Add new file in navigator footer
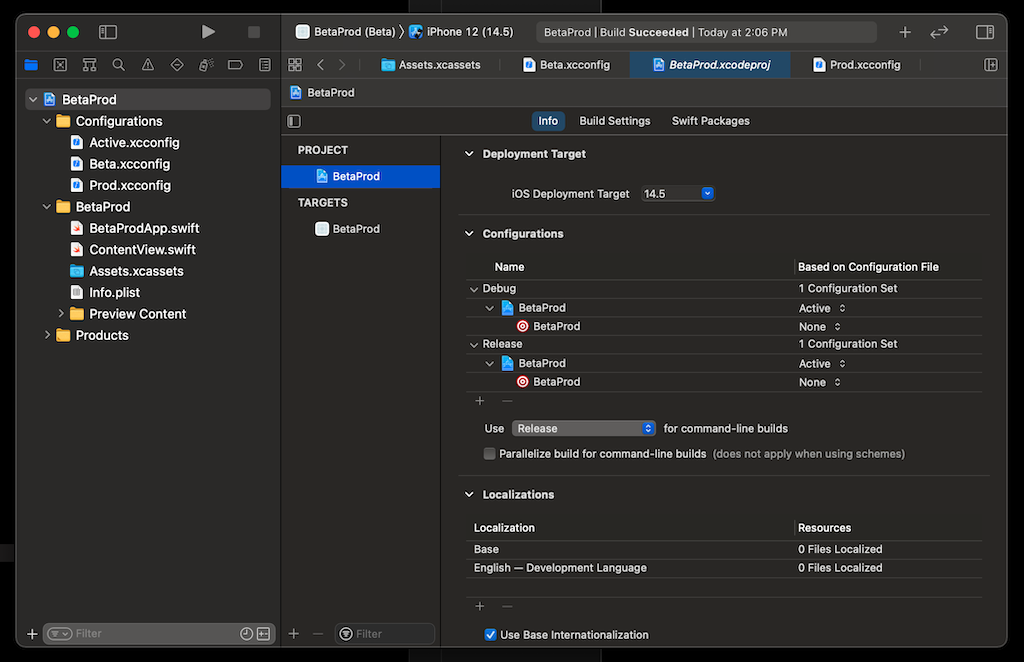This screenshot has height=662, width=1024. coord(32,634)
